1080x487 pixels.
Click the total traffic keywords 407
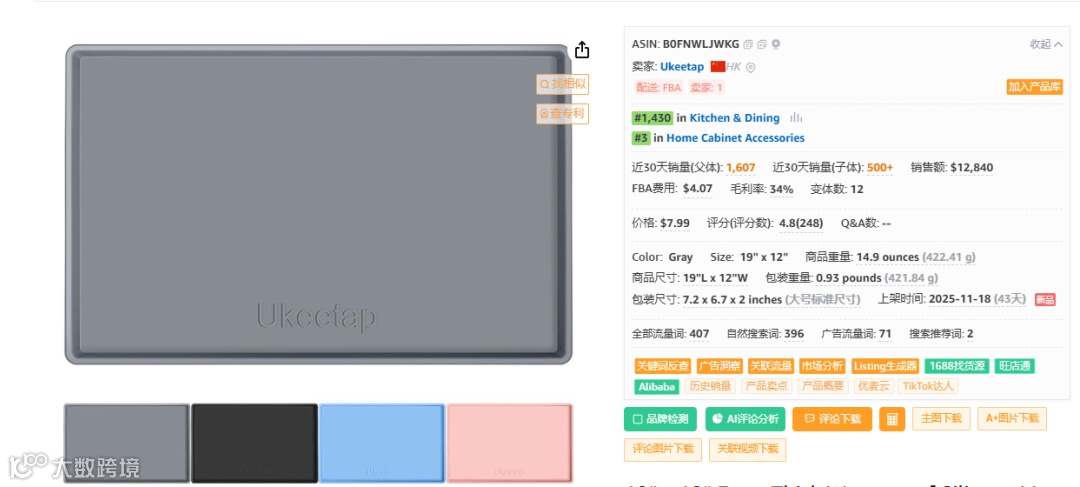[699, 334]
